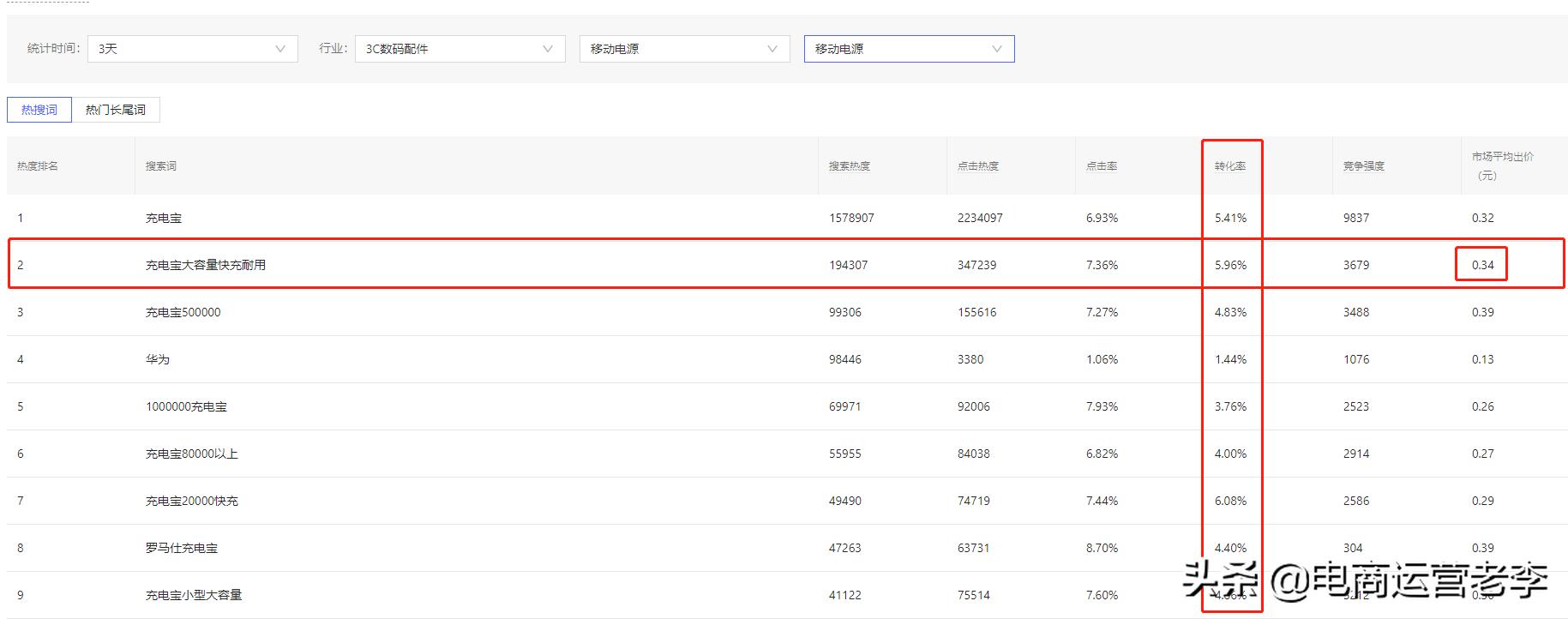The width and height of the screenshot is (1568, 619).
Task: Select average bid 0.34
Action: click(x=1482, y=265)
